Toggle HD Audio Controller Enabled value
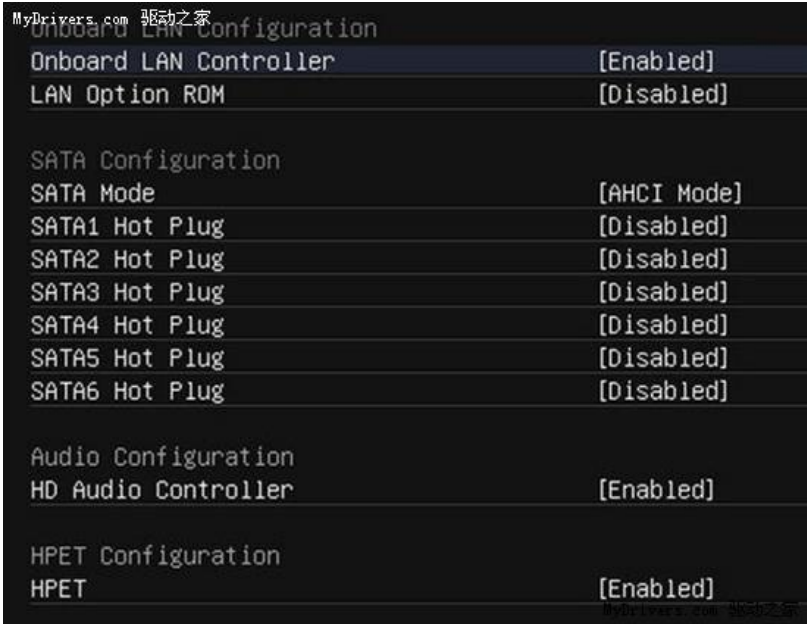807x624 pixels. [656, 490]
